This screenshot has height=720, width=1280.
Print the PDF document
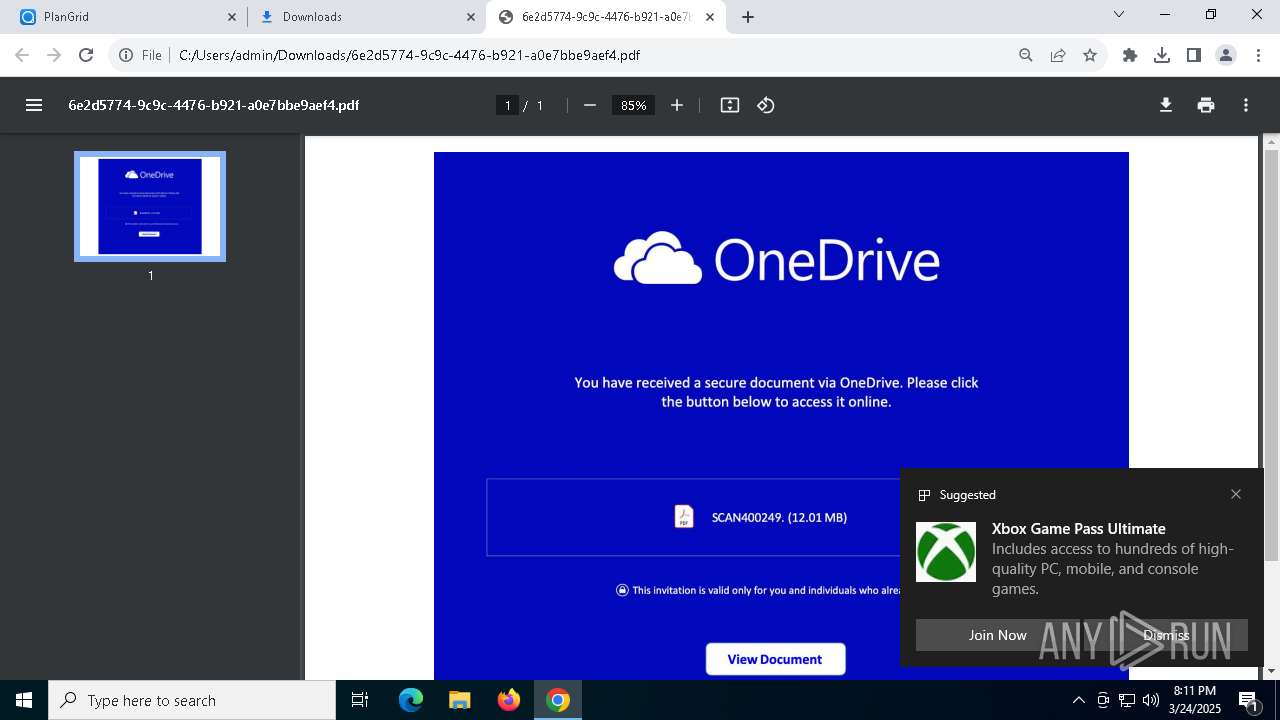pos(1206,105)
